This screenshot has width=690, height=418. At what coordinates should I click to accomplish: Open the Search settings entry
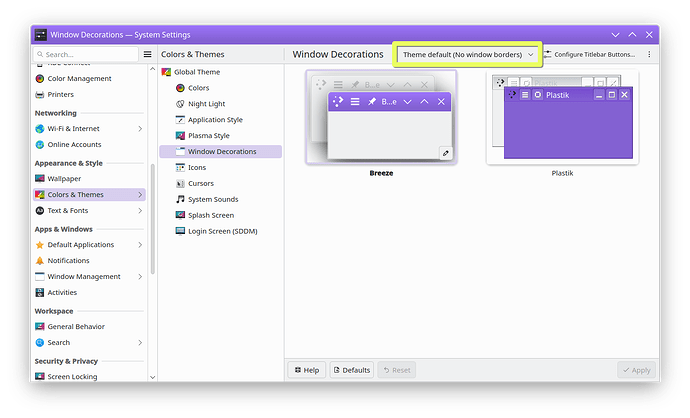click(89, 342)
